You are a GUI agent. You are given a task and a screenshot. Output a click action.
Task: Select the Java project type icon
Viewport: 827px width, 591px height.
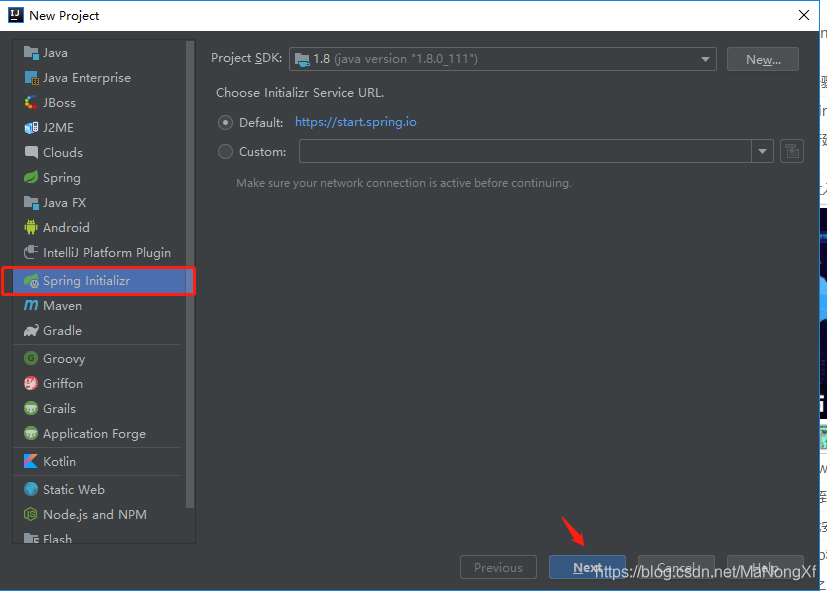(x=31, y=53)
